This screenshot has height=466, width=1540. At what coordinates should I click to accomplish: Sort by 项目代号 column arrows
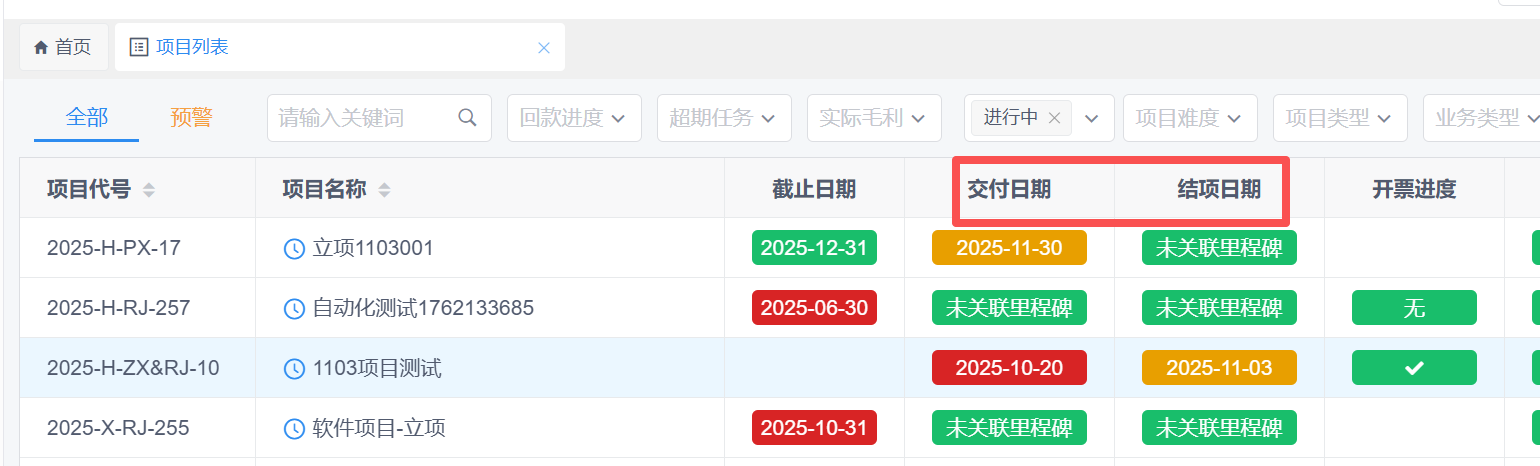(x=149, y=189)
